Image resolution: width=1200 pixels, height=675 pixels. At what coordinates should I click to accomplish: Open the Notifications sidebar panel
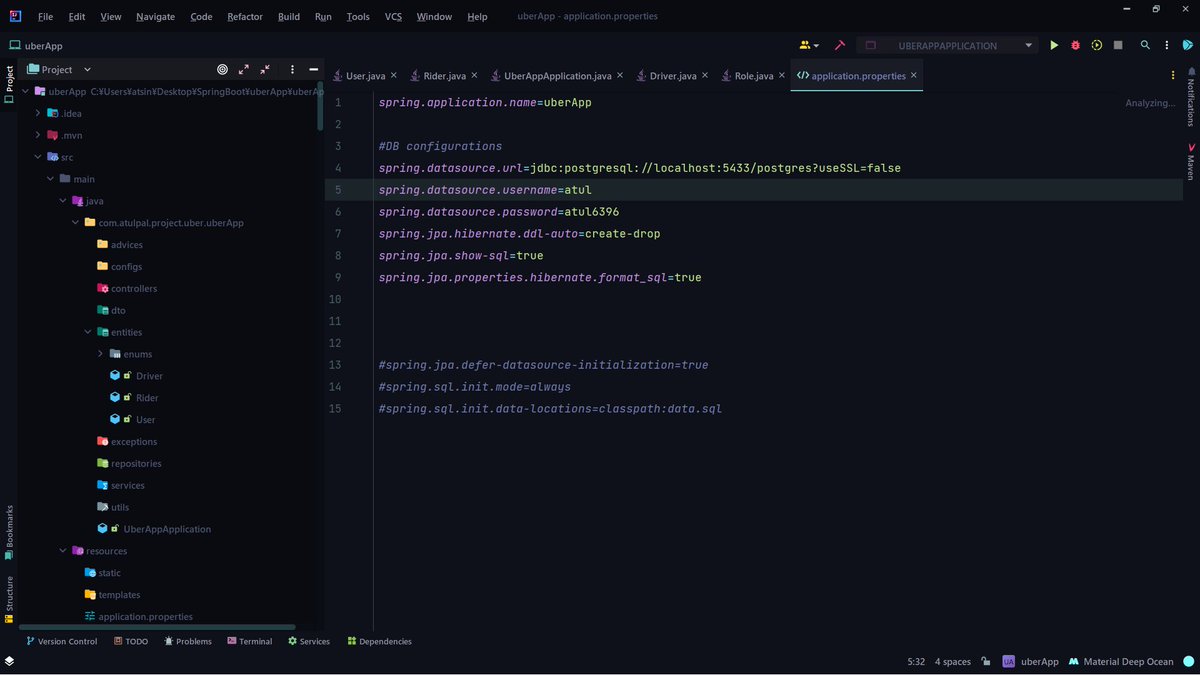(1190, 97)
